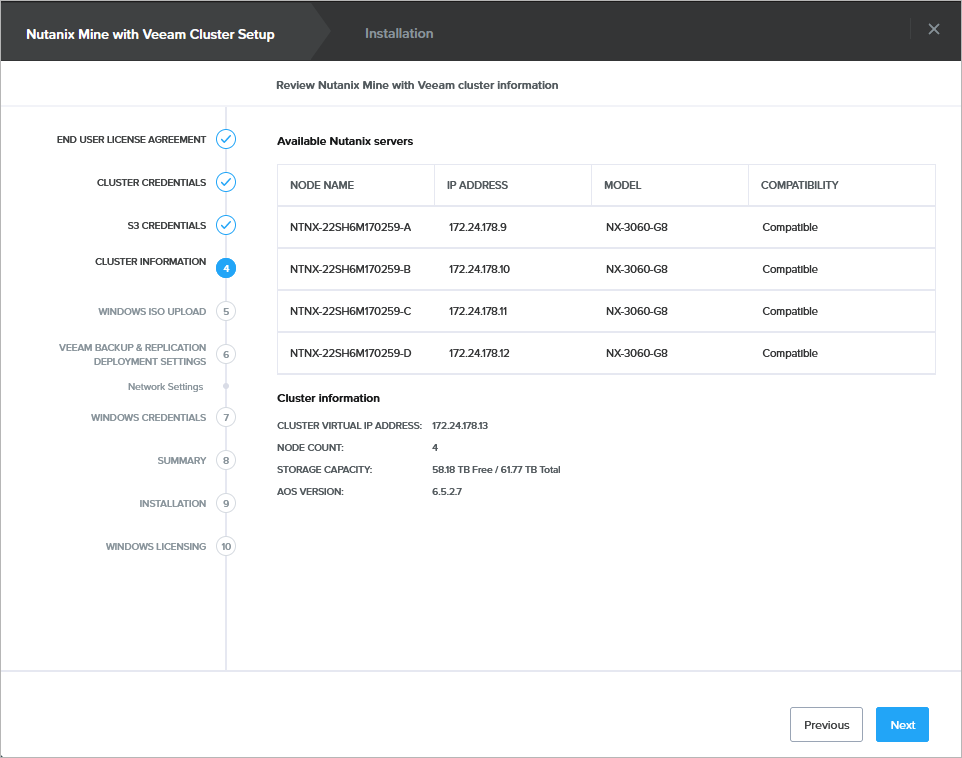Image resolution: width=962 pixels, height=758 pixels.
Task: Click the Next button
Action: pos(902,725)
